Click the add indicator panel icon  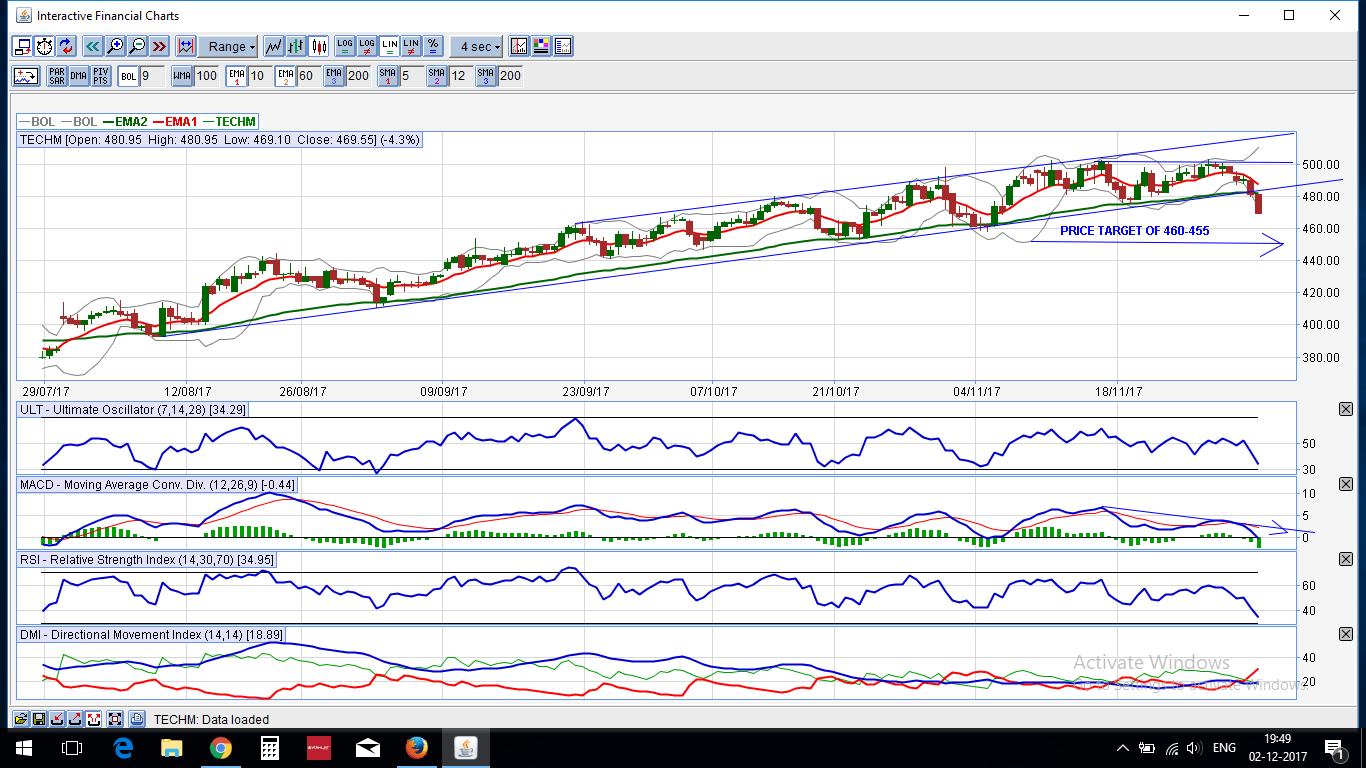coord(26,75)
